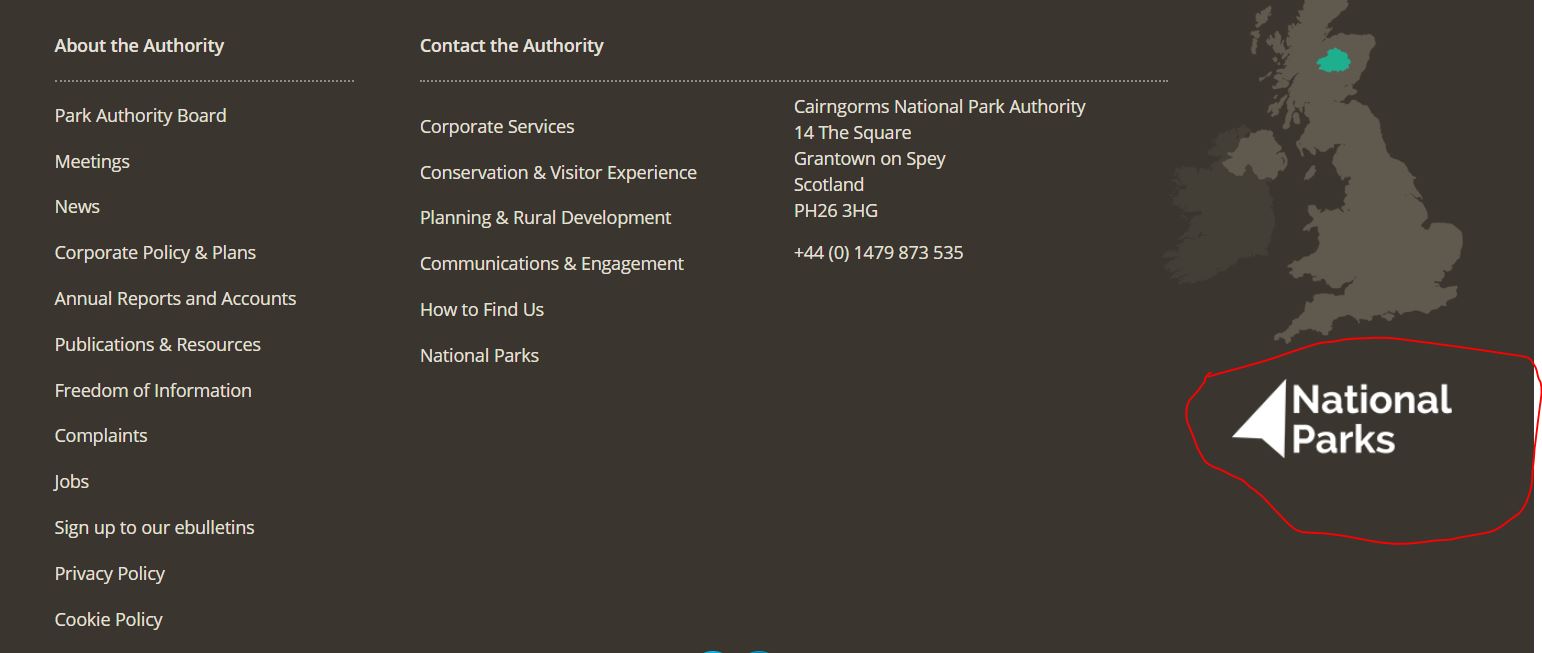Image resolution: width=1542 pixels, height=653 pixels.
Task: Open Corporate Services contact link
Action: click(x=497, y=126)
